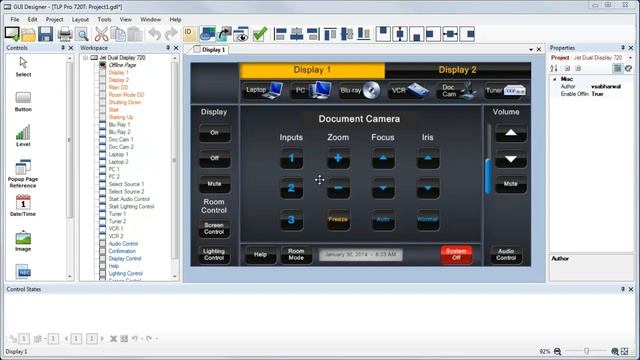Click the Freeze button under Zoom
This screenshot has height=360, width=640.
[x=338, y=219]
